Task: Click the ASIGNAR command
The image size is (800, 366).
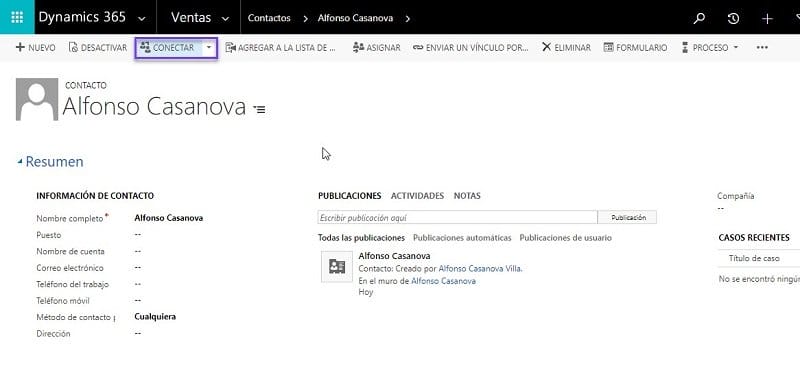Action: (x=377, y=47)
